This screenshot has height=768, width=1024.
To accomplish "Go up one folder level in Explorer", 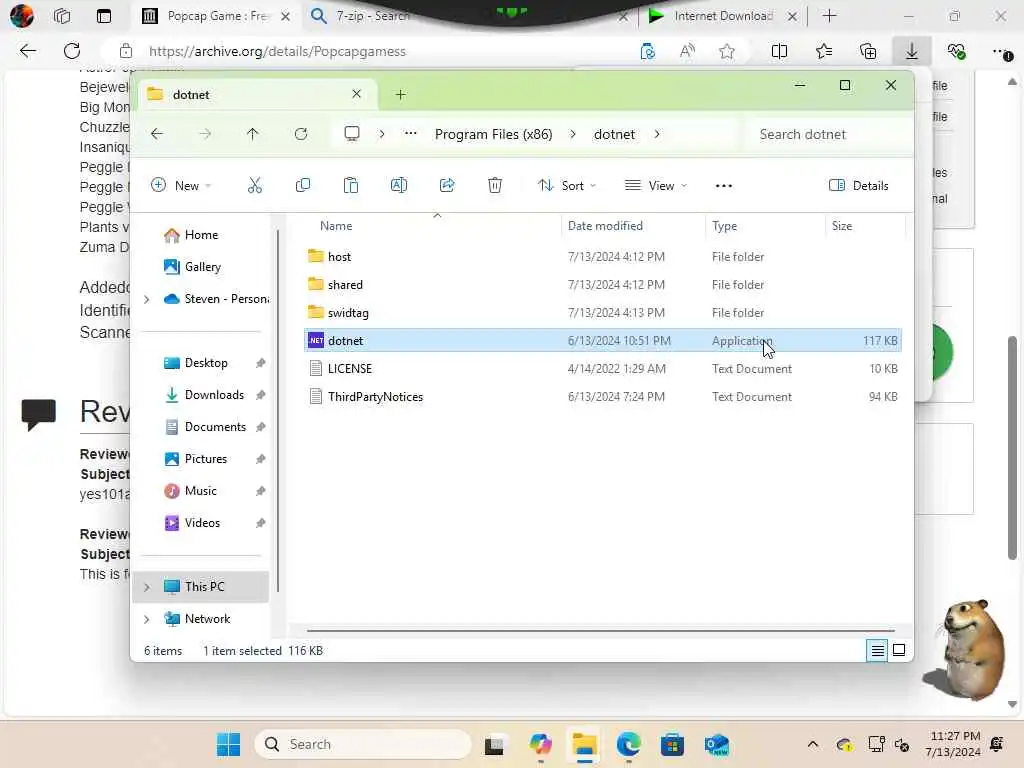I will point(253,134).
